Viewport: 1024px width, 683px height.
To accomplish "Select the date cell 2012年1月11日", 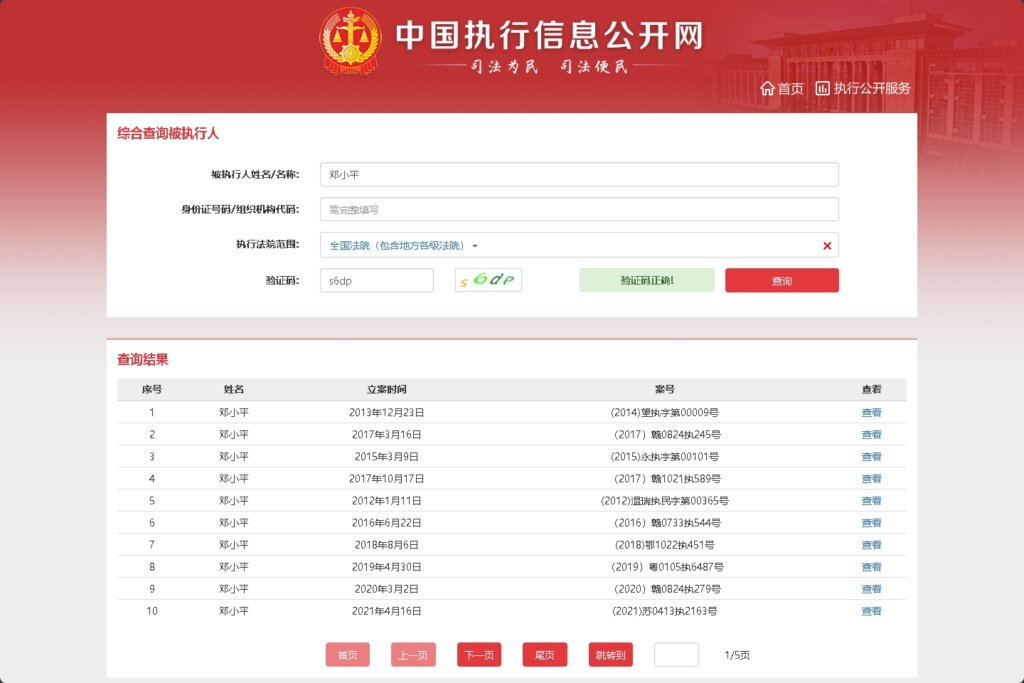I will (387, 501).
